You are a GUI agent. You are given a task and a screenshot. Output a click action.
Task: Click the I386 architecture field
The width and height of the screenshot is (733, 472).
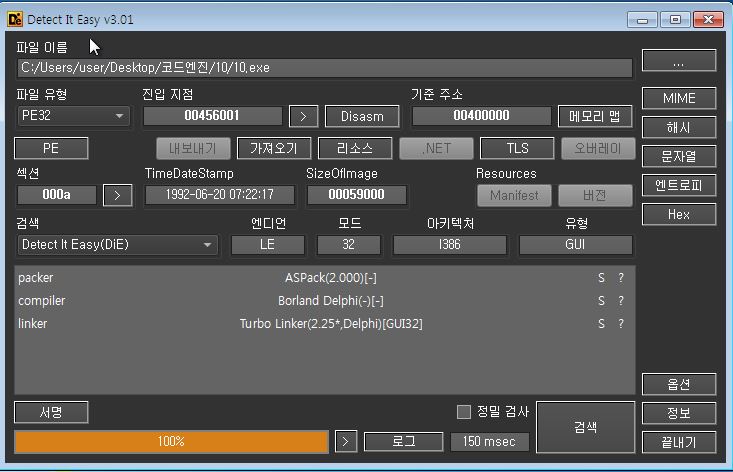point(450,245)
